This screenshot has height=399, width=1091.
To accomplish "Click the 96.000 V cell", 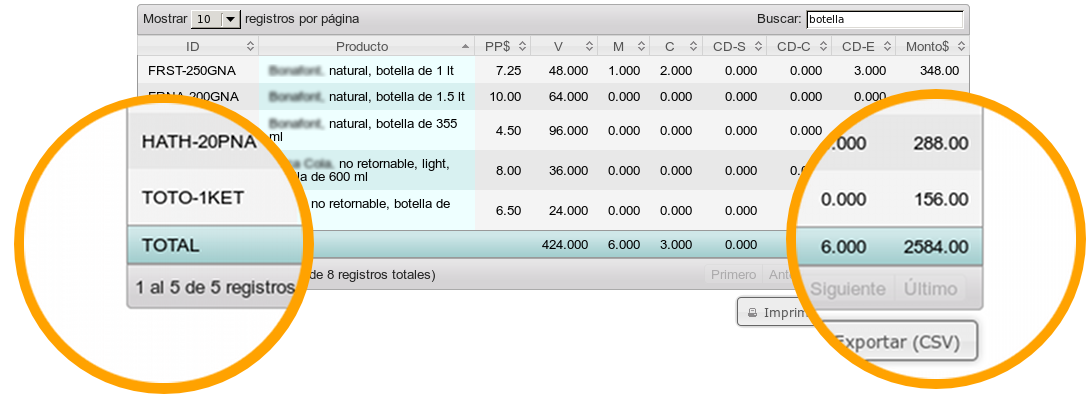I will coord(568,130).
